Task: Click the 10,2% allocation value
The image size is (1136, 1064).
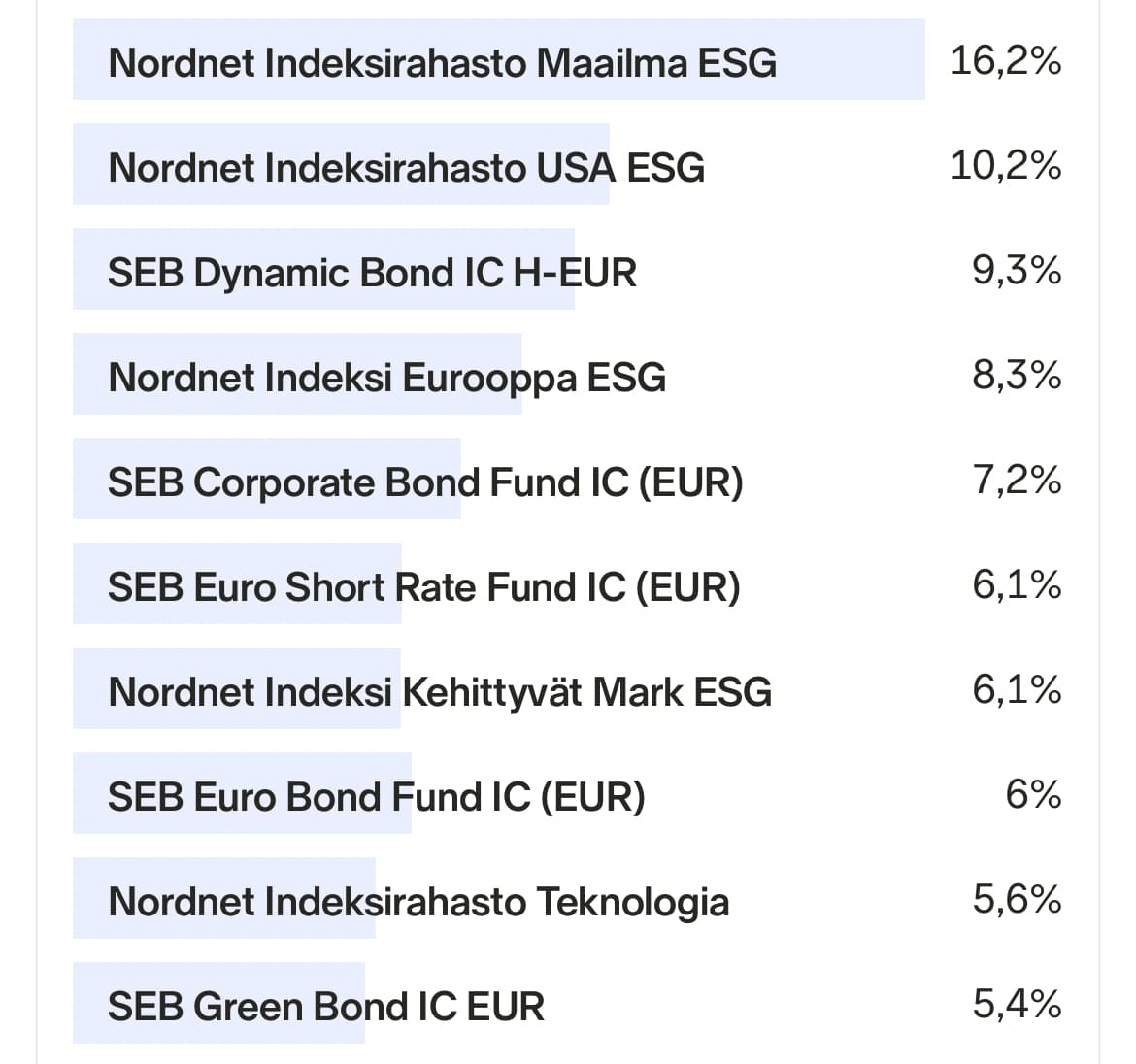Action: (x=1005, y=166)
